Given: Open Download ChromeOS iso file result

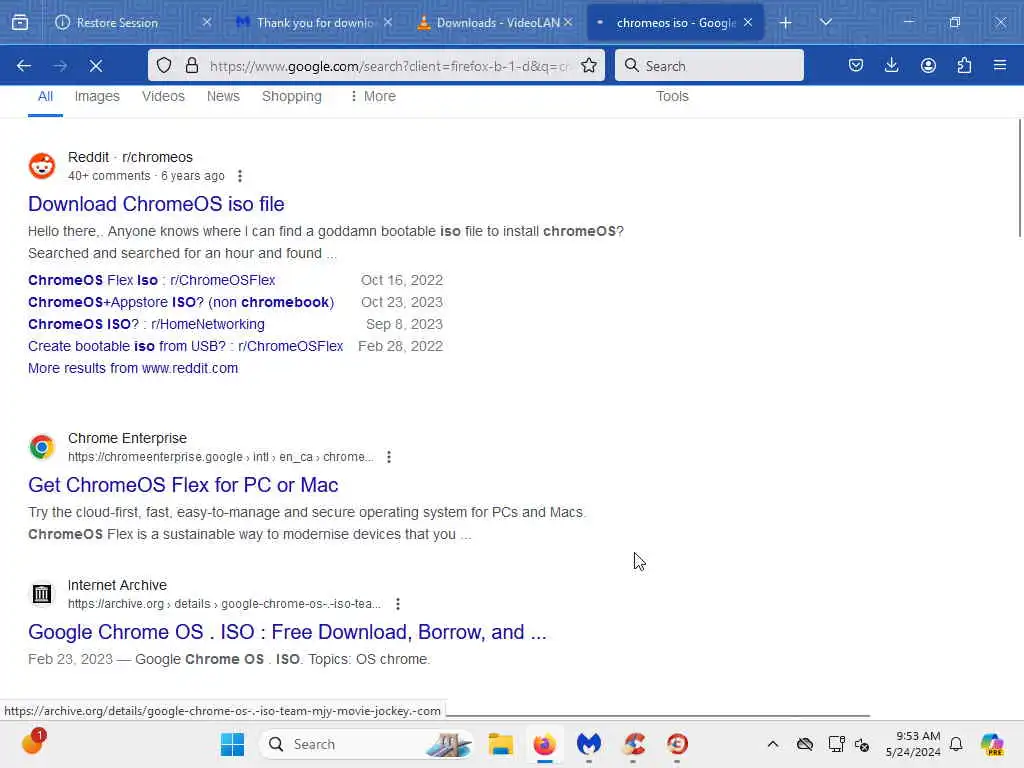Looking at the screenshot, I should (156, 204).
